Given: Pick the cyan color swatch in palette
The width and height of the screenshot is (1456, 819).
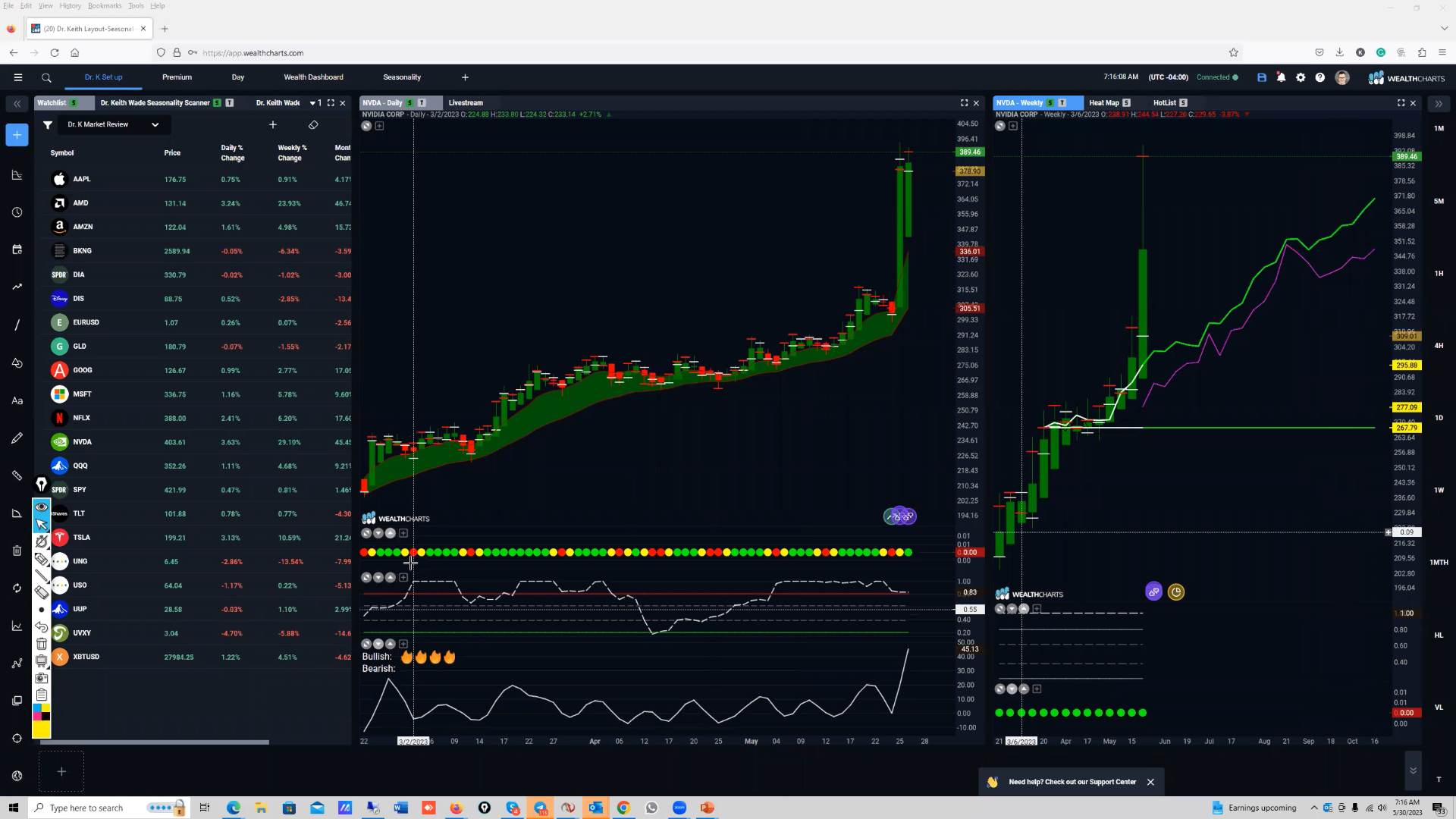Looking at the screenshot, I should click(37, 708).
